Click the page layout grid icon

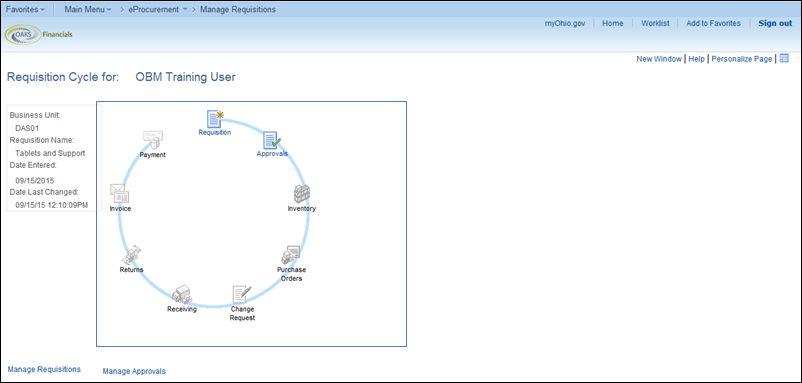pos(784,59)
